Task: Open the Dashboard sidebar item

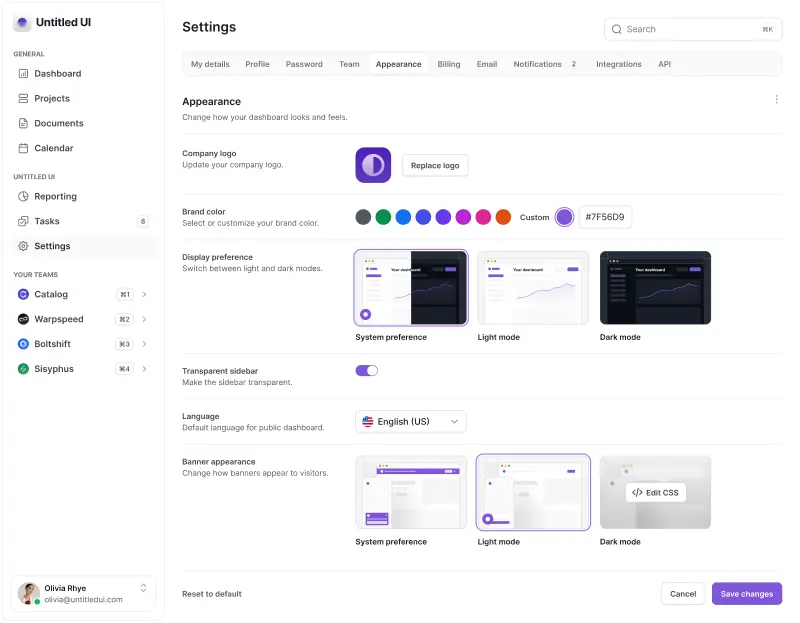Action: [58, 73]
